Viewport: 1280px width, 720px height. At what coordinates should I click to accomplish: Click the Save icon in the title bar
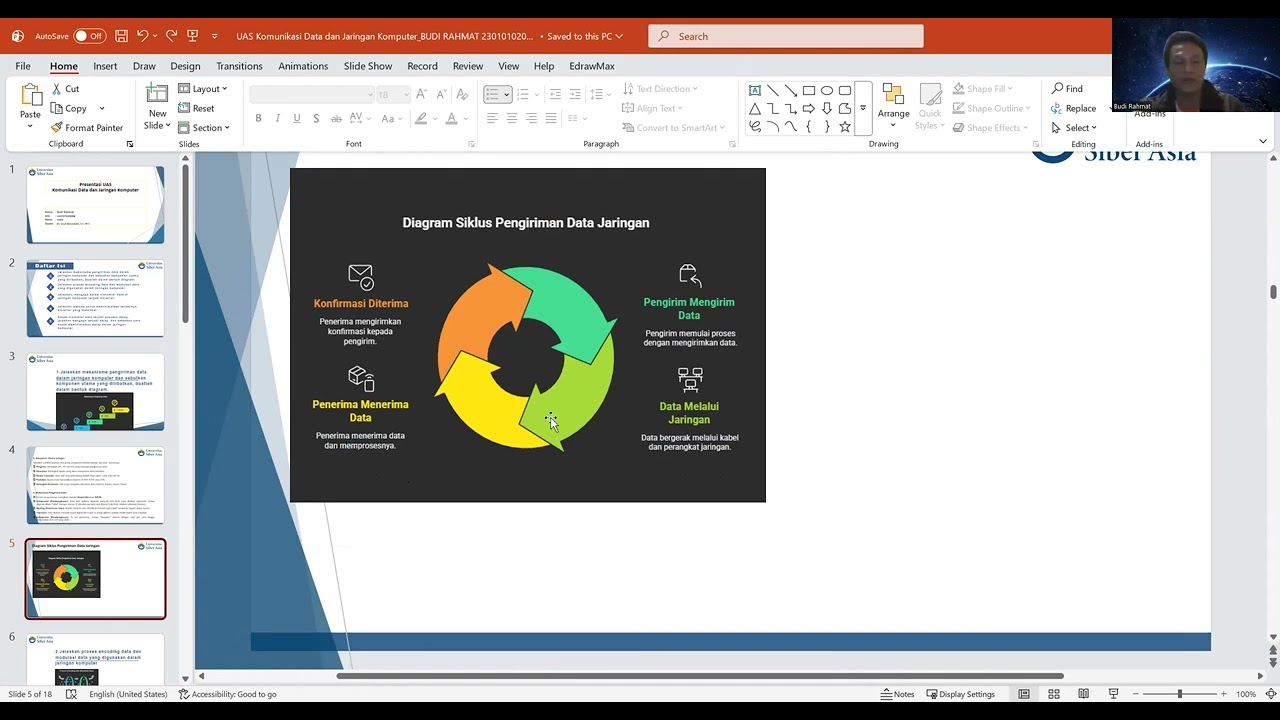point(121,36)
